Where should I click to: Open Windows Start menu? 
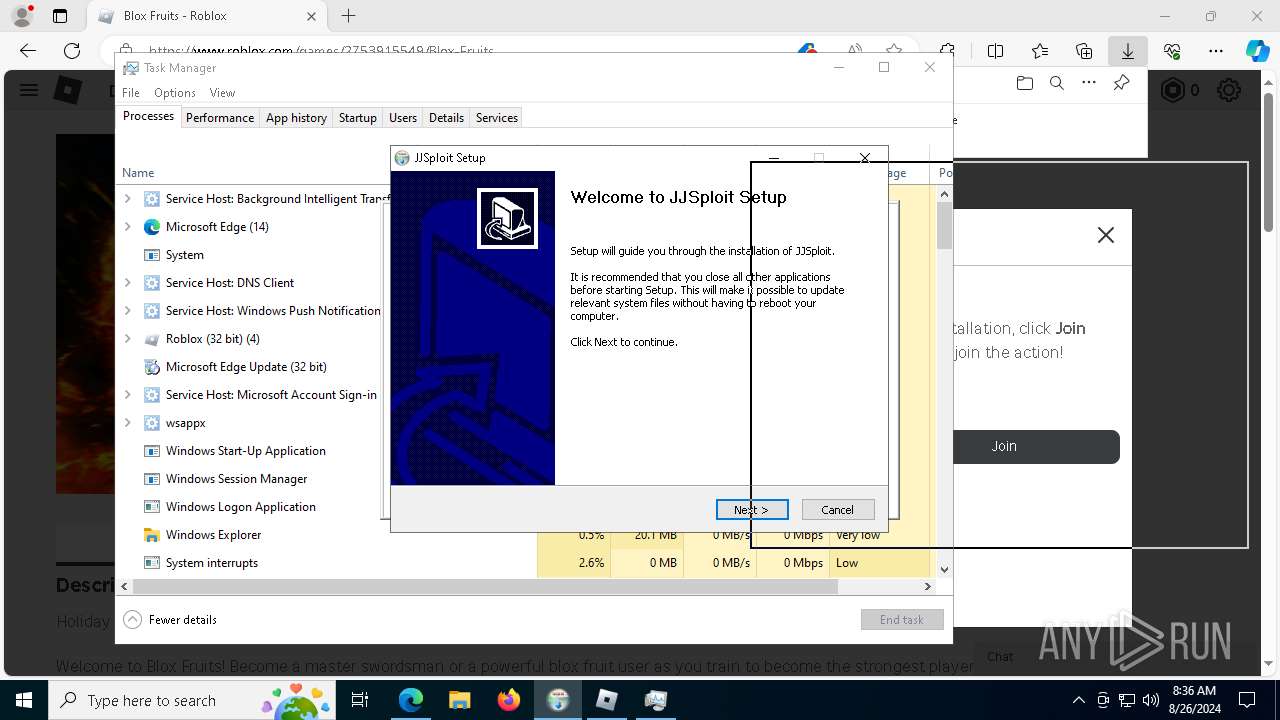coord(23,700)
